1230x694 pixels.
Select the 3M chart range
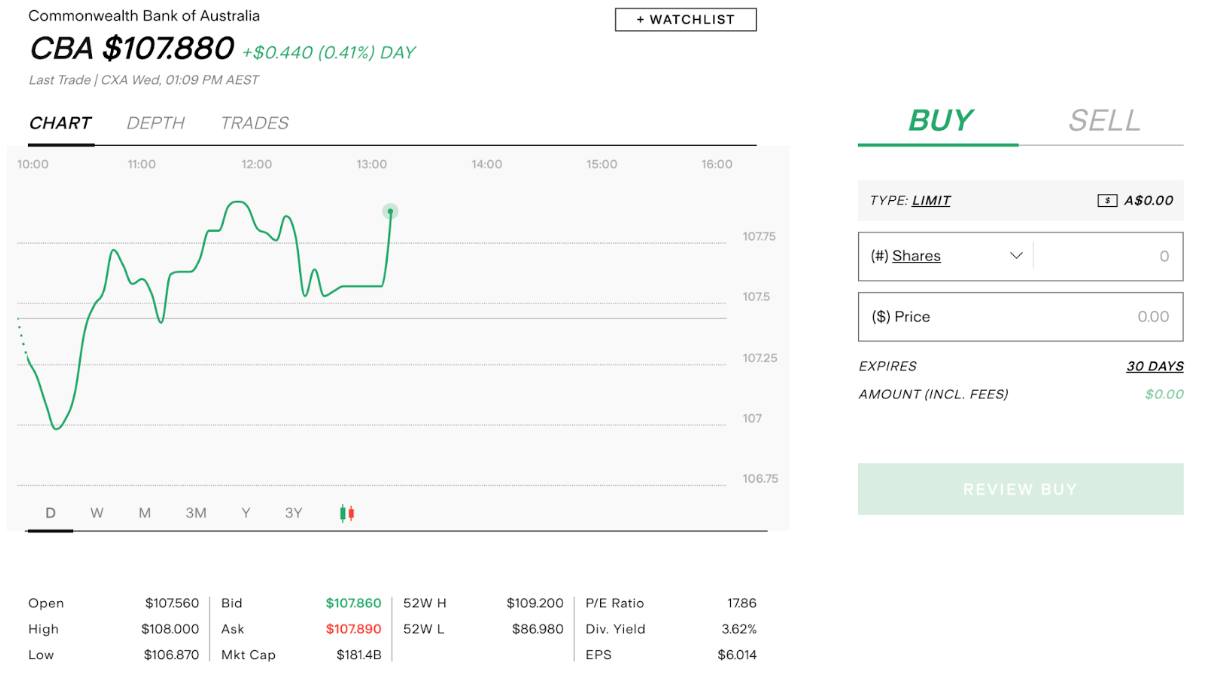point(196,513)
